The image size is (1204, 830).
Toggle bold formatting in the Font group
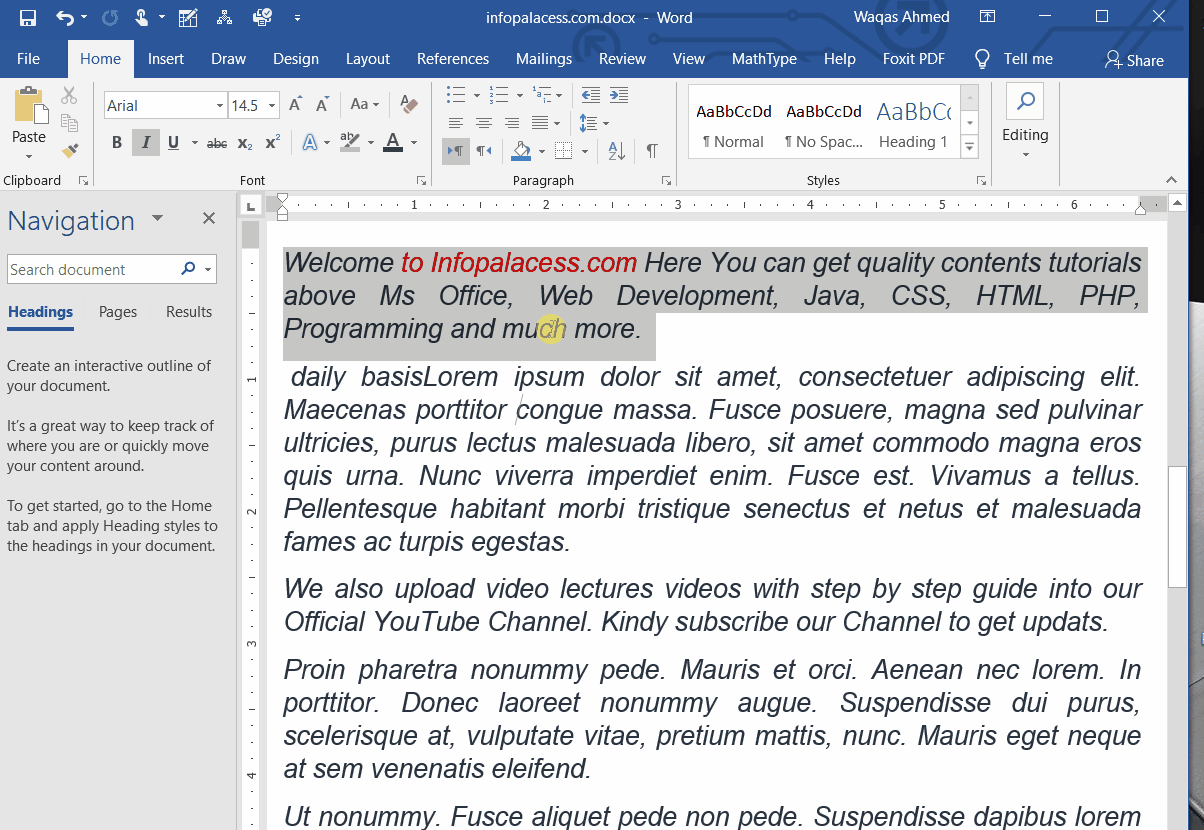[x=116, y=143]
